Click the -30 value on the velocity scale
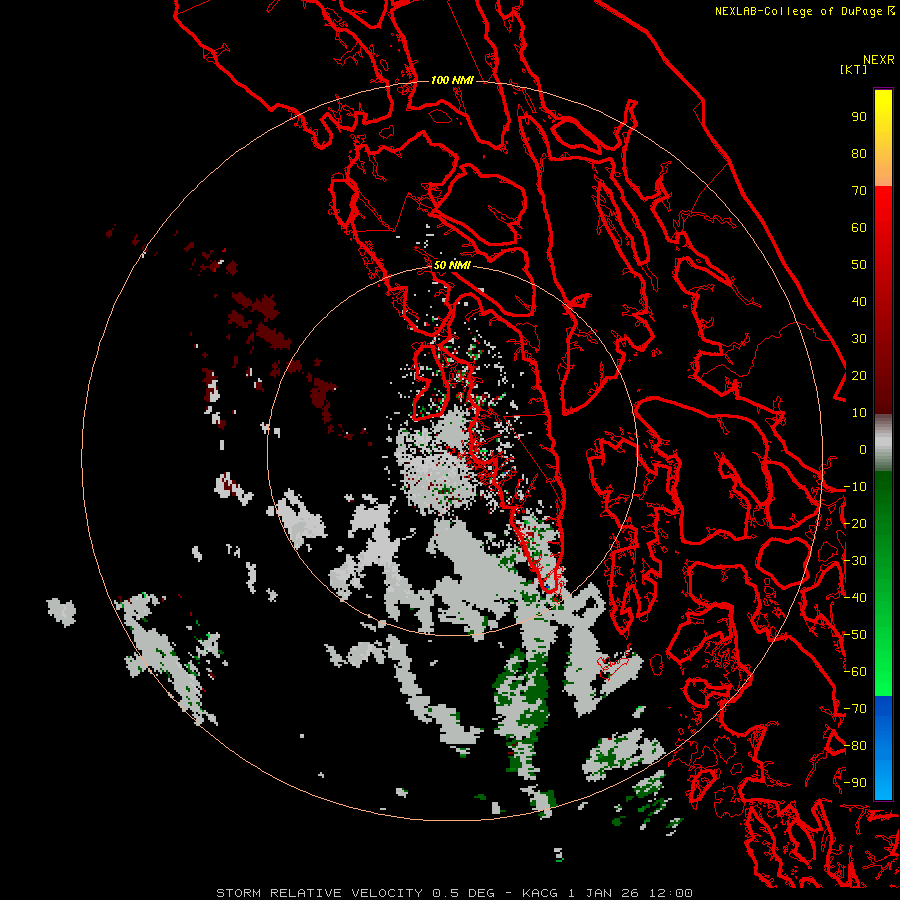The image size is (900, 900). [855, 561]
